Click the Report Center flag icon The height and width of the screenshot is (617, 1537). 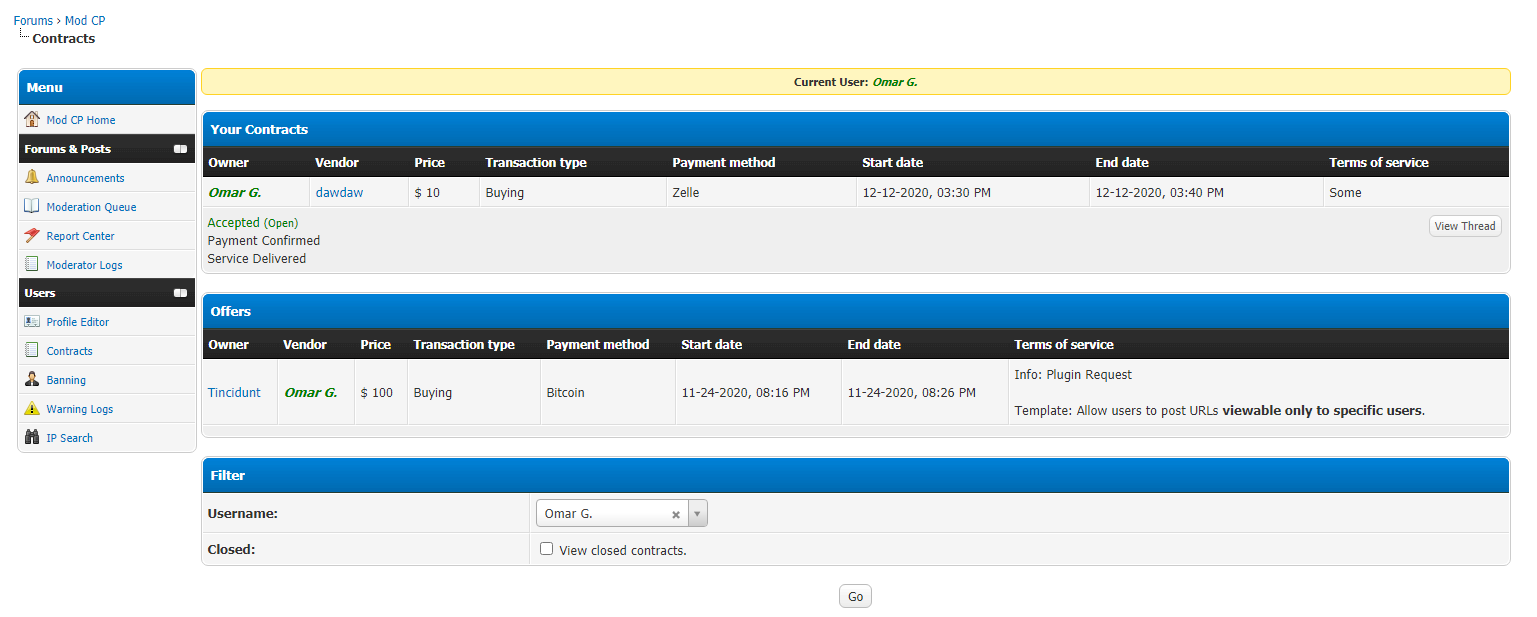pyautogui.click(x=32, y=236)
